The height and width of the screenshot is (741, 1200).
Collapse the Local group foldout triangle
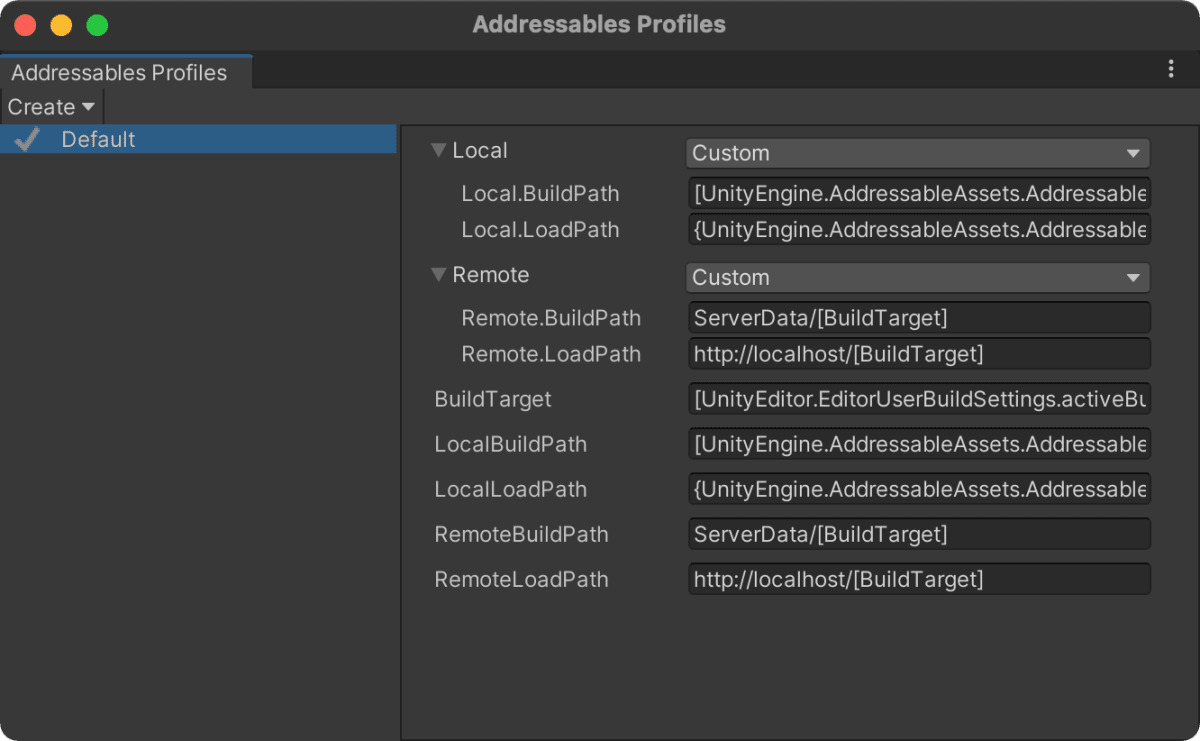coord(438,151)
